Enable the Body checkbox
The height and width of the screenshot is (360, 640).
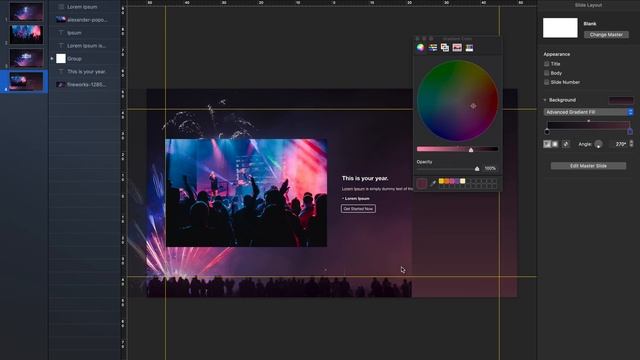(547, 73)
